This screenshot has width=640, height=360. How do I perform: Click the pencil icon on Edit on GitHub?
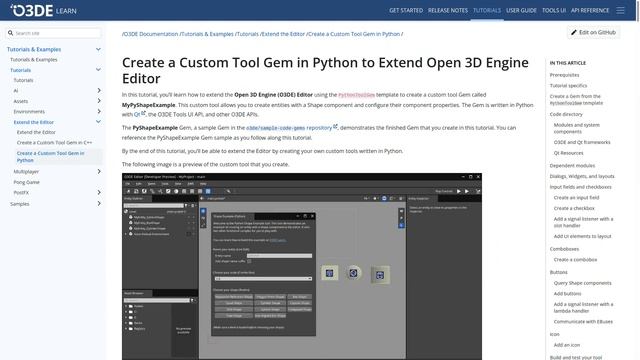coord(573,32)
